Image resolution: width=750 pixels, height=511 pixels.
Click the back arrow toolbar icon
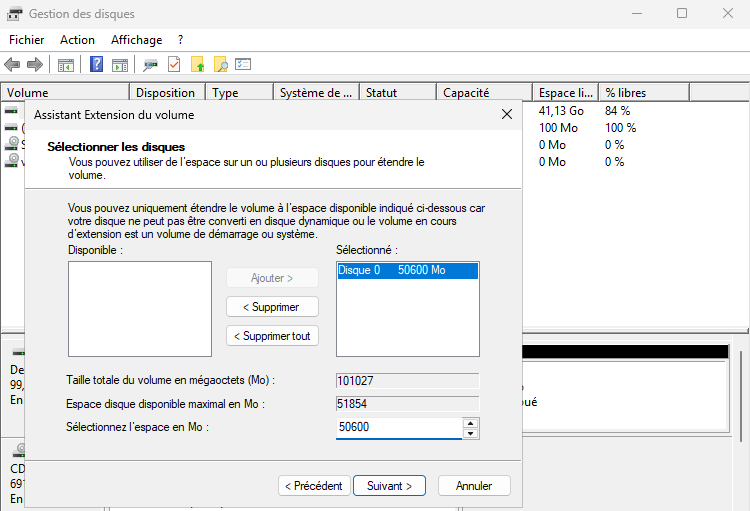click(x=12, y=65)
